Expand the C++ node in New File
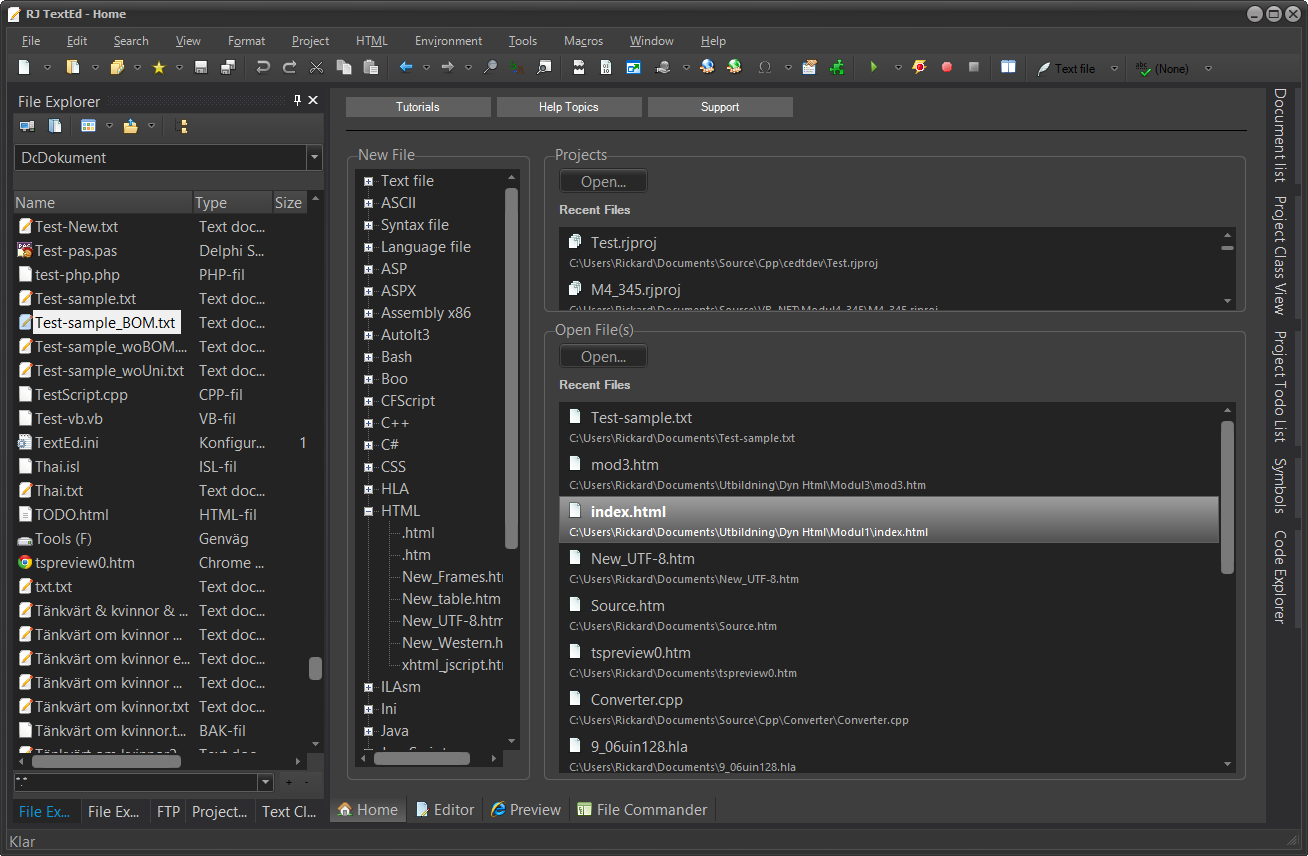 369,423
